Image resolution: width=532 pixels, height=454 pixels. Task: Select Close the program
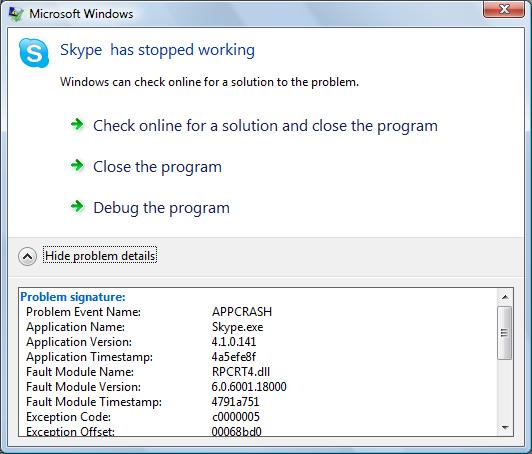click(x=157, y=167)
